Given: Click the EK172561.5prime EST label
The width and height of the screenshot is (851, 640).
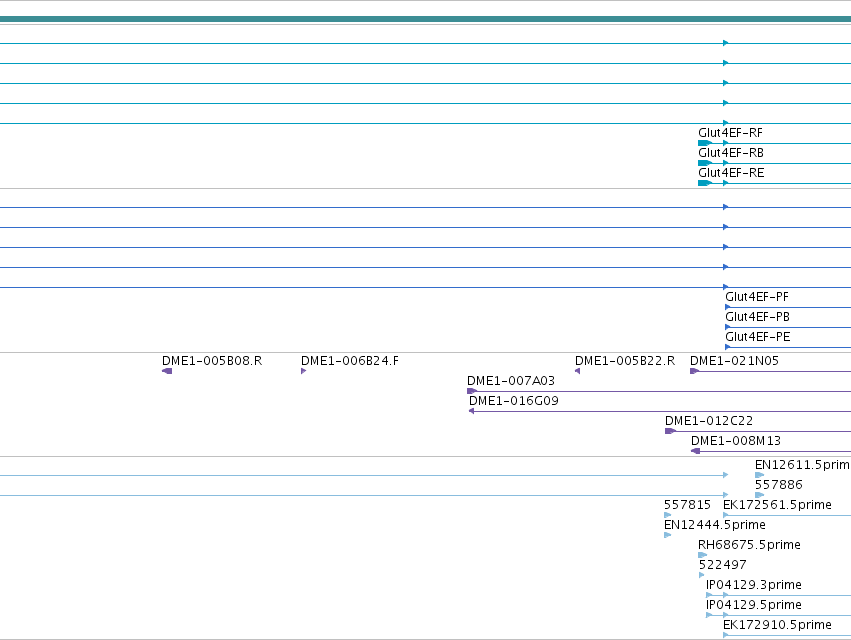Looking at the screenshot, I should 777,505.
